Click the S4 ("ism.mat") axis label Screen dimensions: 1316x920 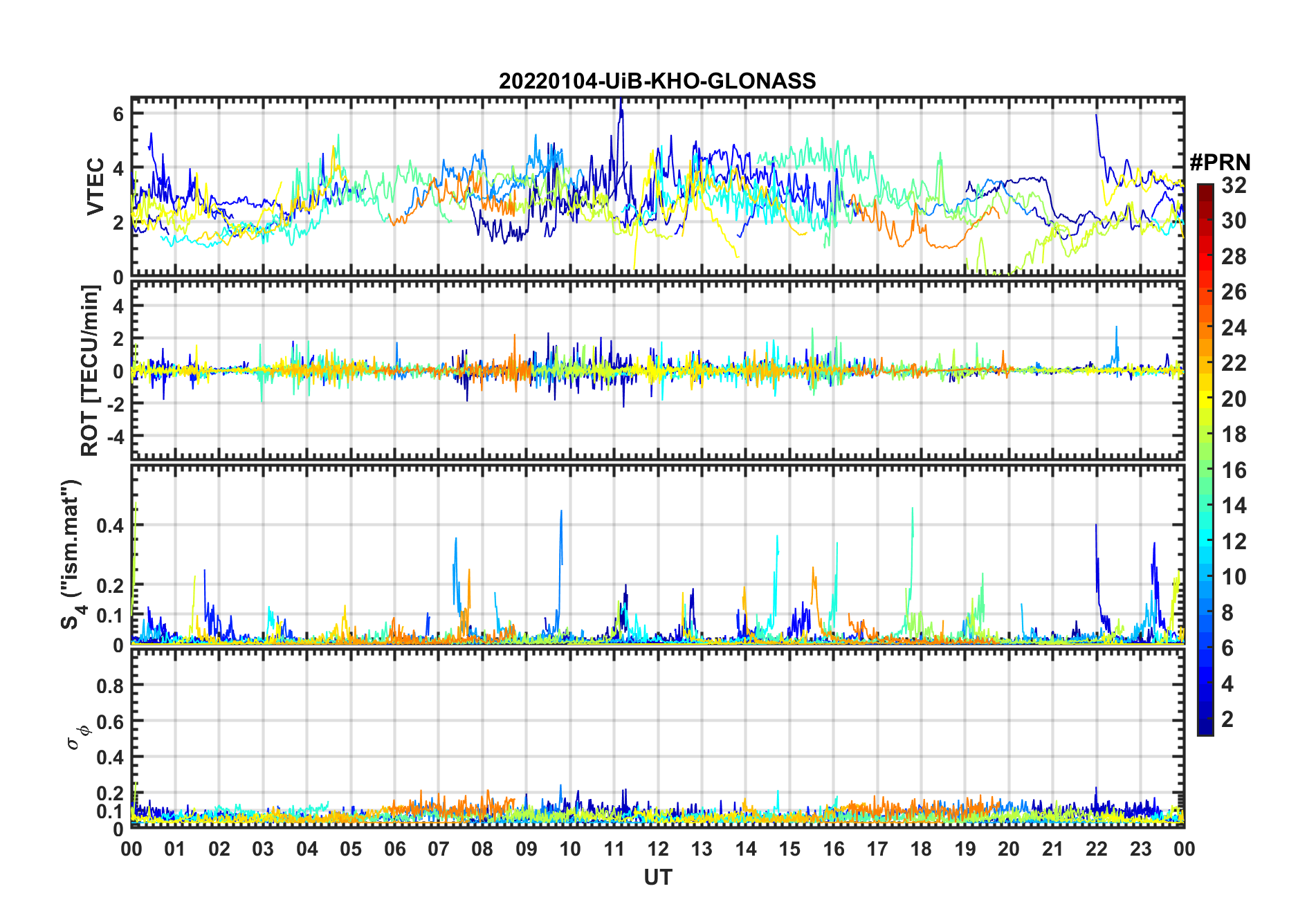pyautogui.click(x=72, y=553)
